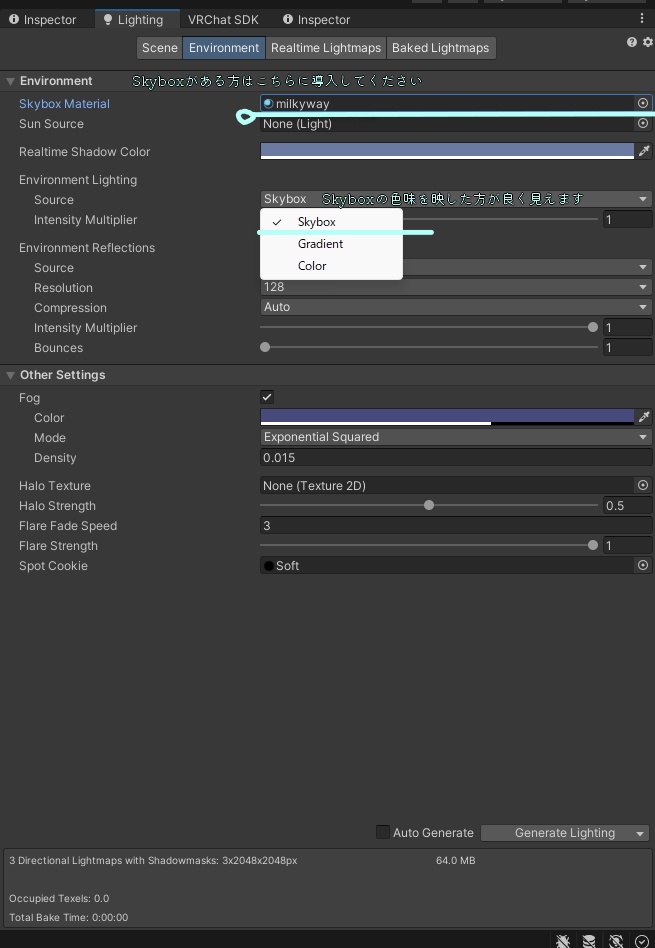Open the reflections Compression dropdown
The width and height of the screenshot is (655, 948).
pos(455,307)
